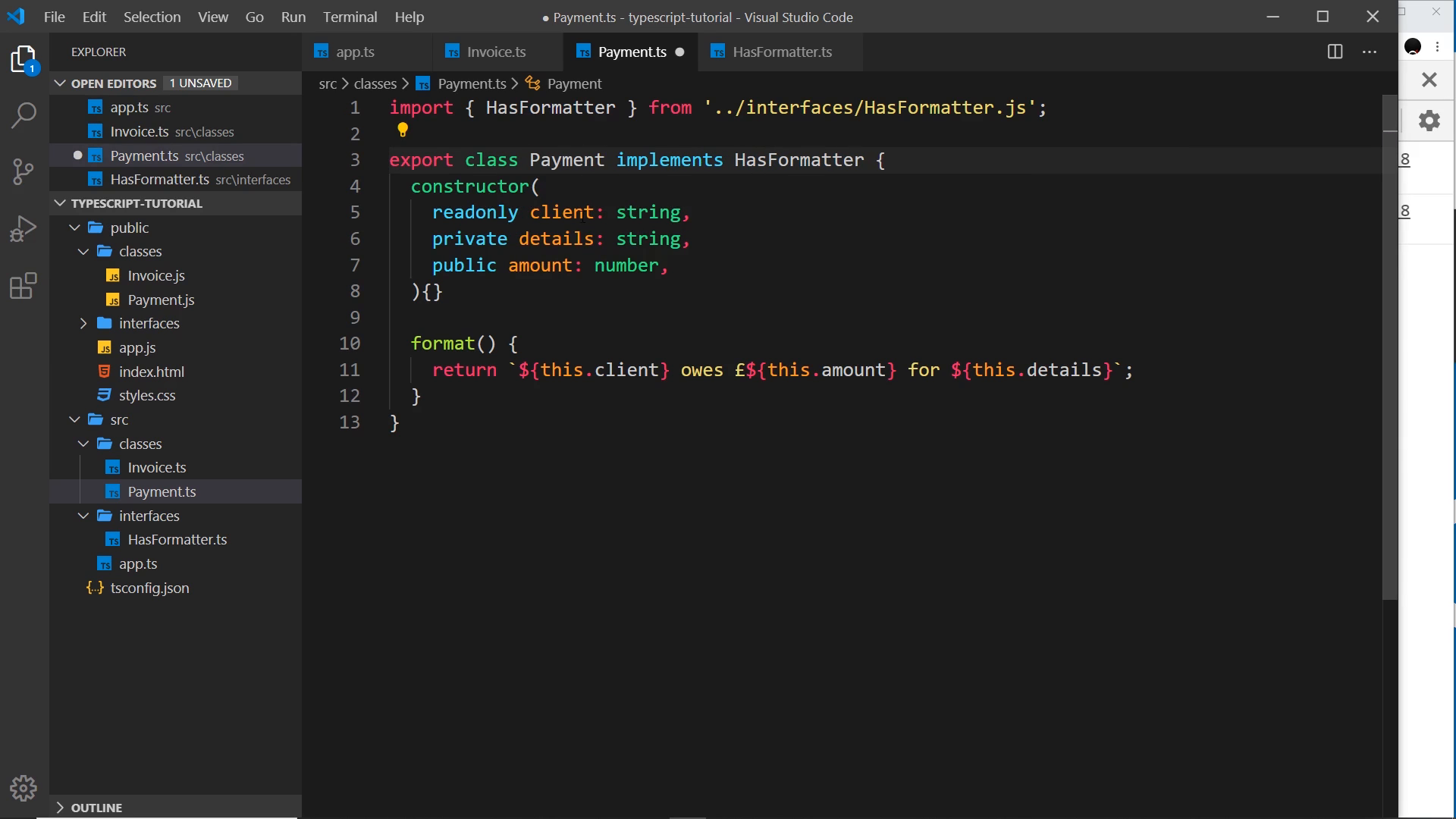Open HasFormatter.ts in src interfaces

[x=176, y=539]
